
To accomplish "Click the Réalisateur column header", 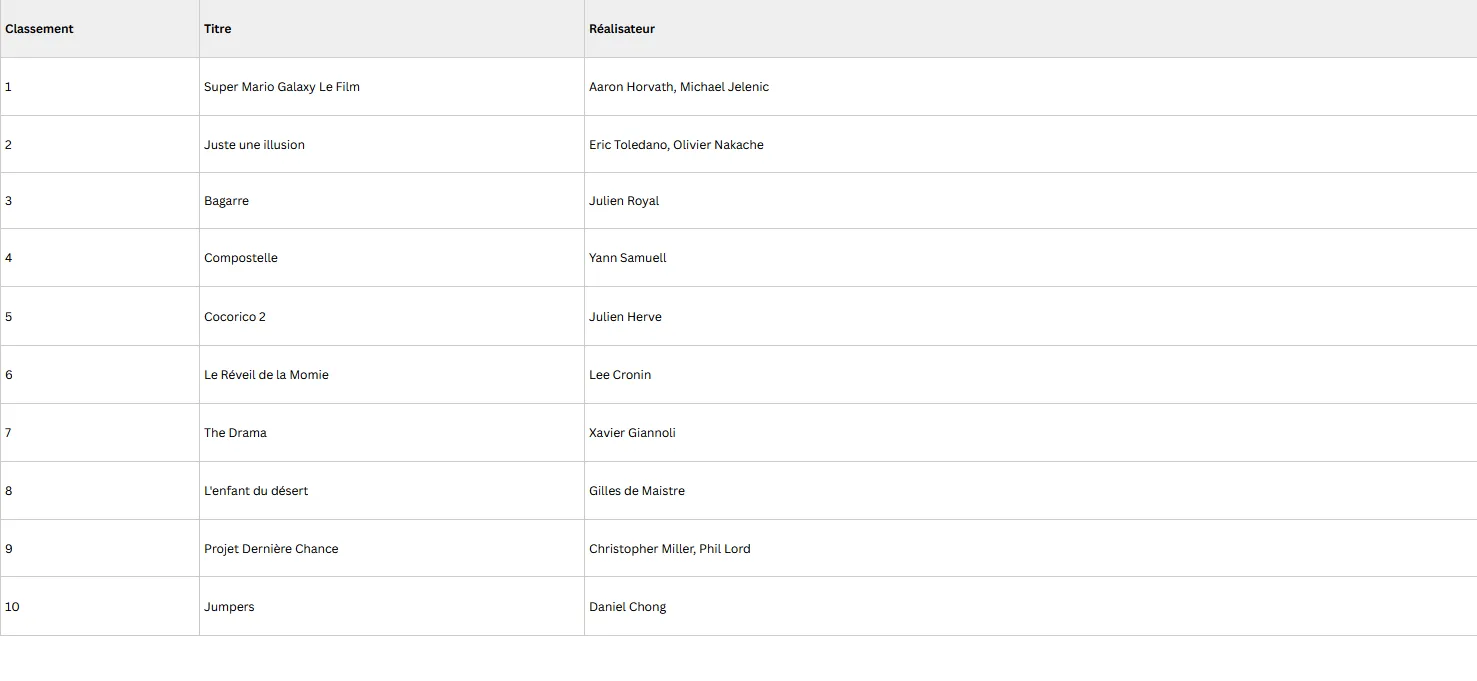I will [x=622, y=29].
